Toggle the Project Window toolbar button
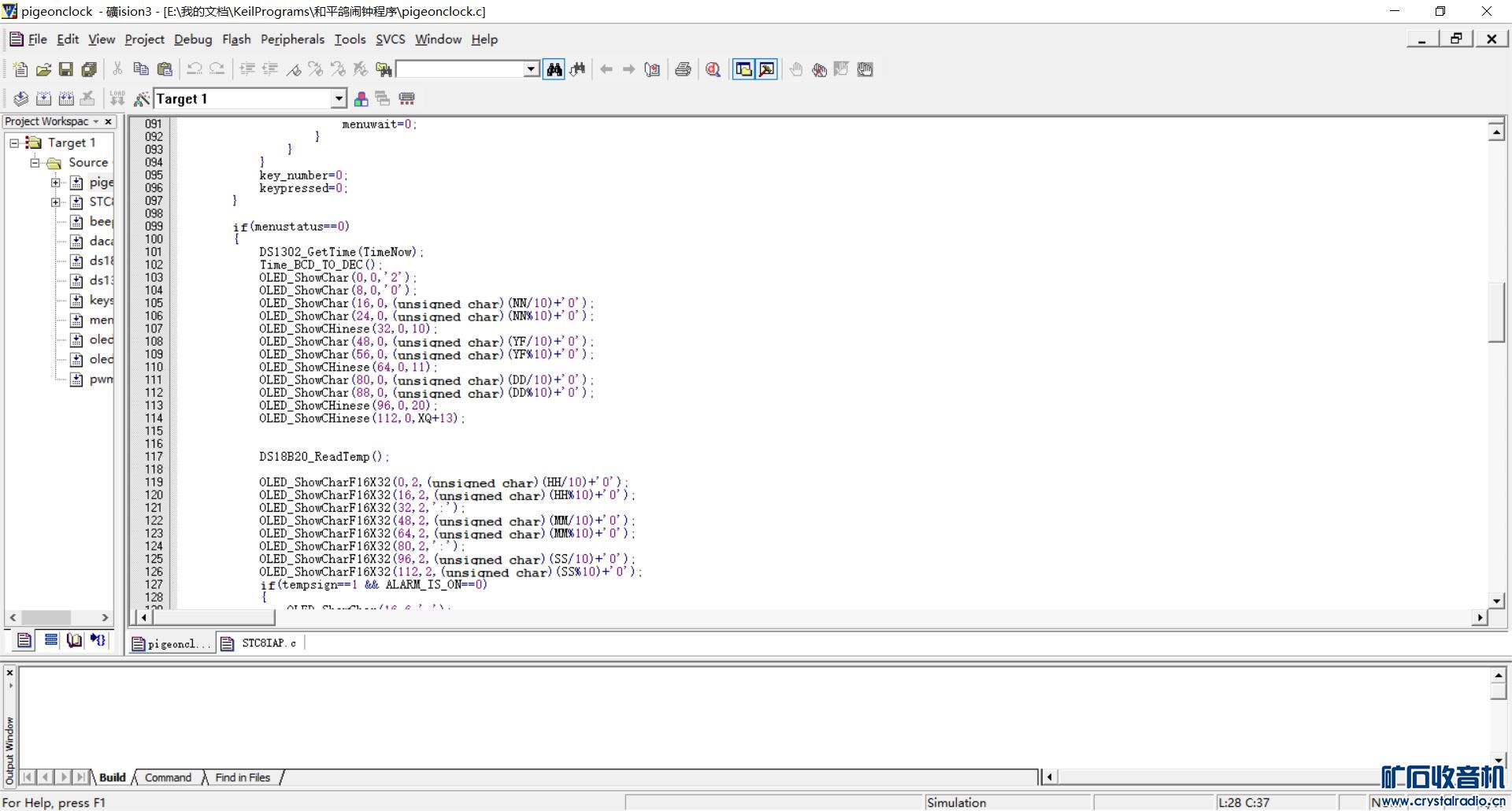 point(743,69)
